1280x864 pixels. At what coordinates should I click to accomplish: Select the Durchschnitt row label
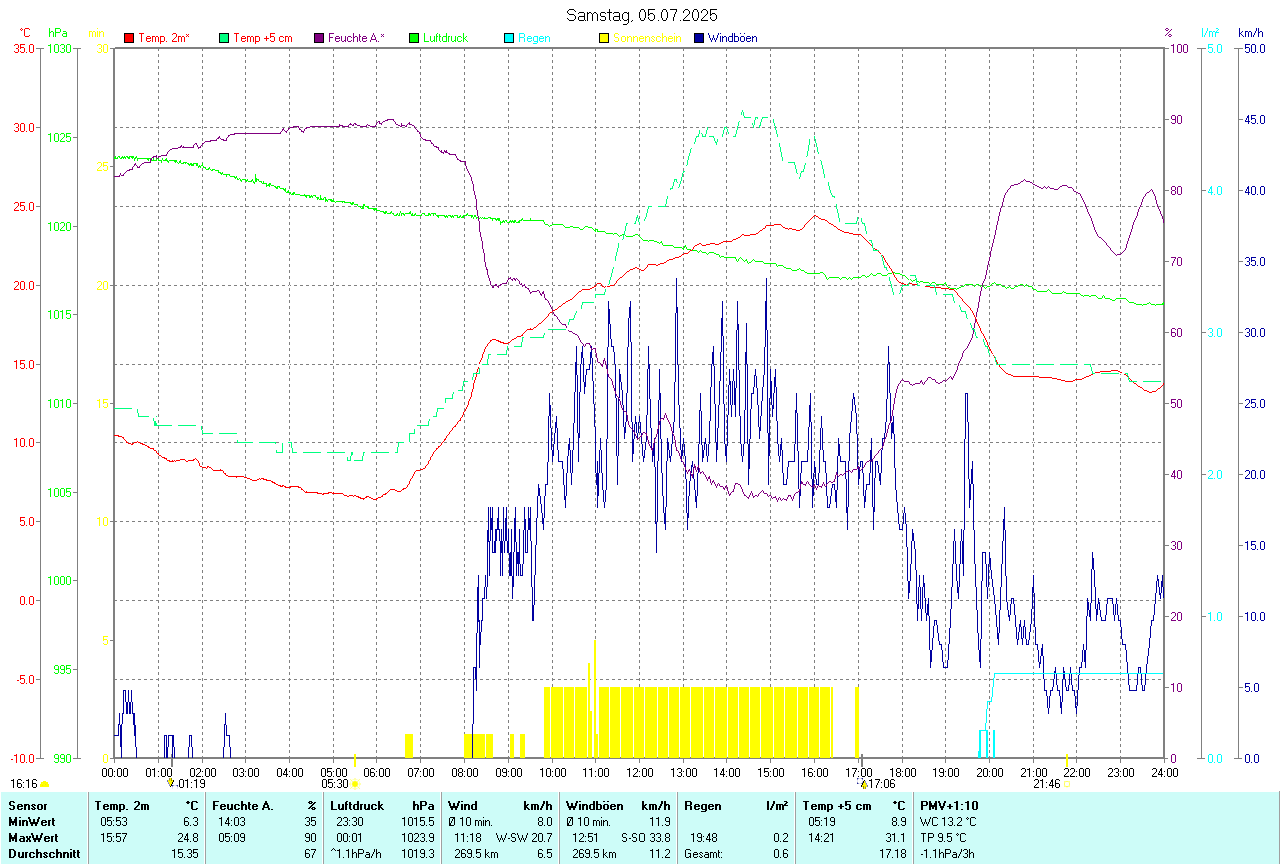tap(40, 853)
